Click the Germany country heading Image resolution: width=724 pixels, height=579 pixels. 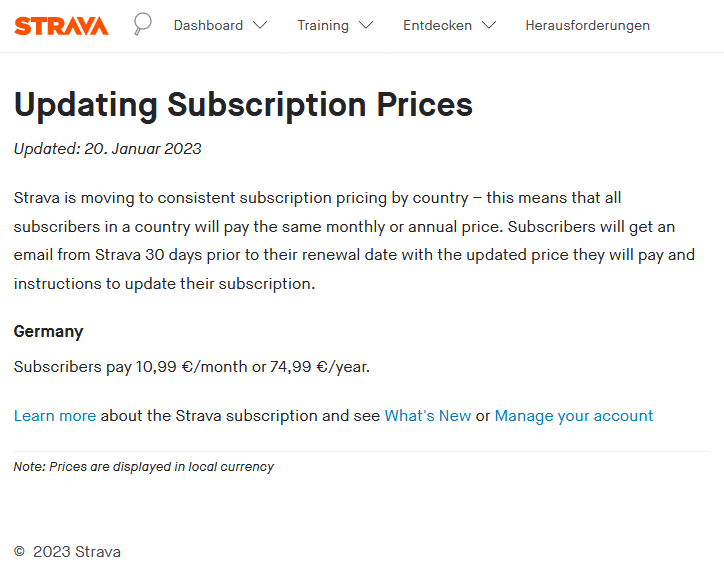pyautogui.click(x=48, y=332)
